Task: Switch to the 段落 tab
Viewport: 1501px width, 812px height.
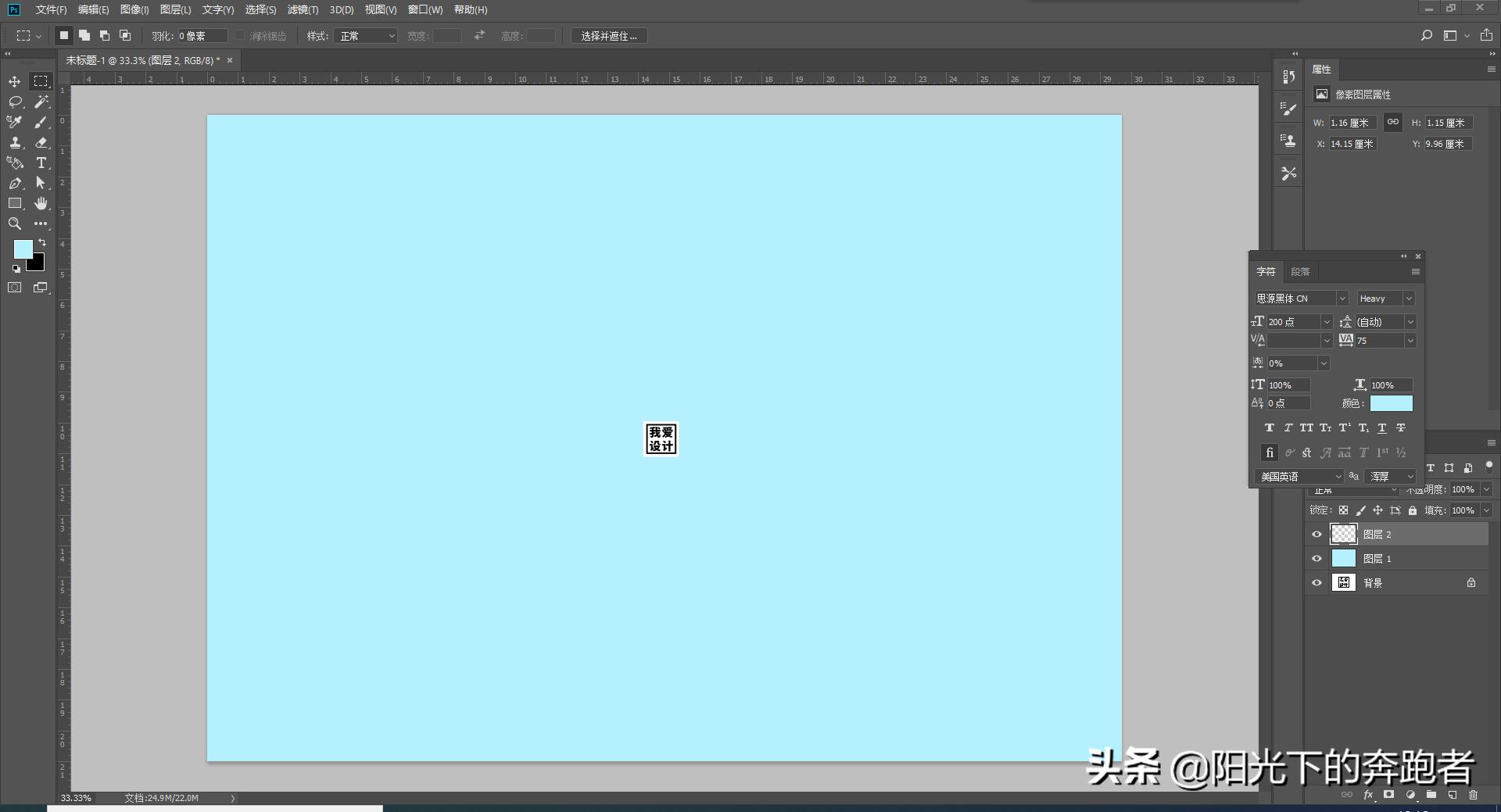Action: click(1300, 272)
